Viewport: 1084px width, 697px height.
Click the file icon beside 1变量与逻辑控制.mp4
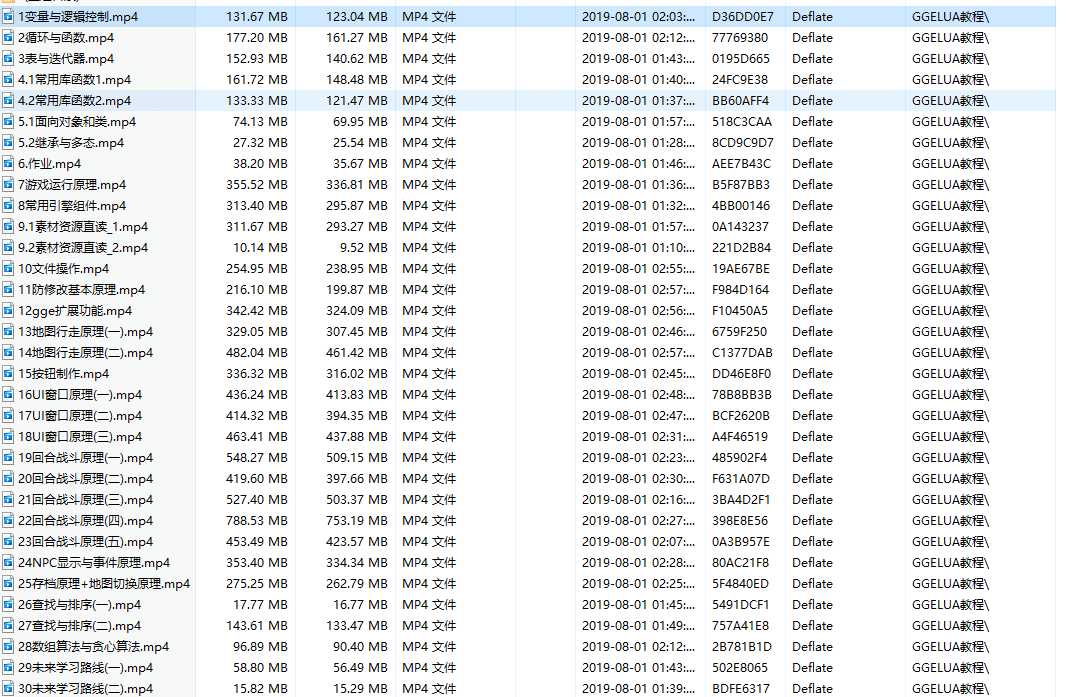(x=8, y=16)
